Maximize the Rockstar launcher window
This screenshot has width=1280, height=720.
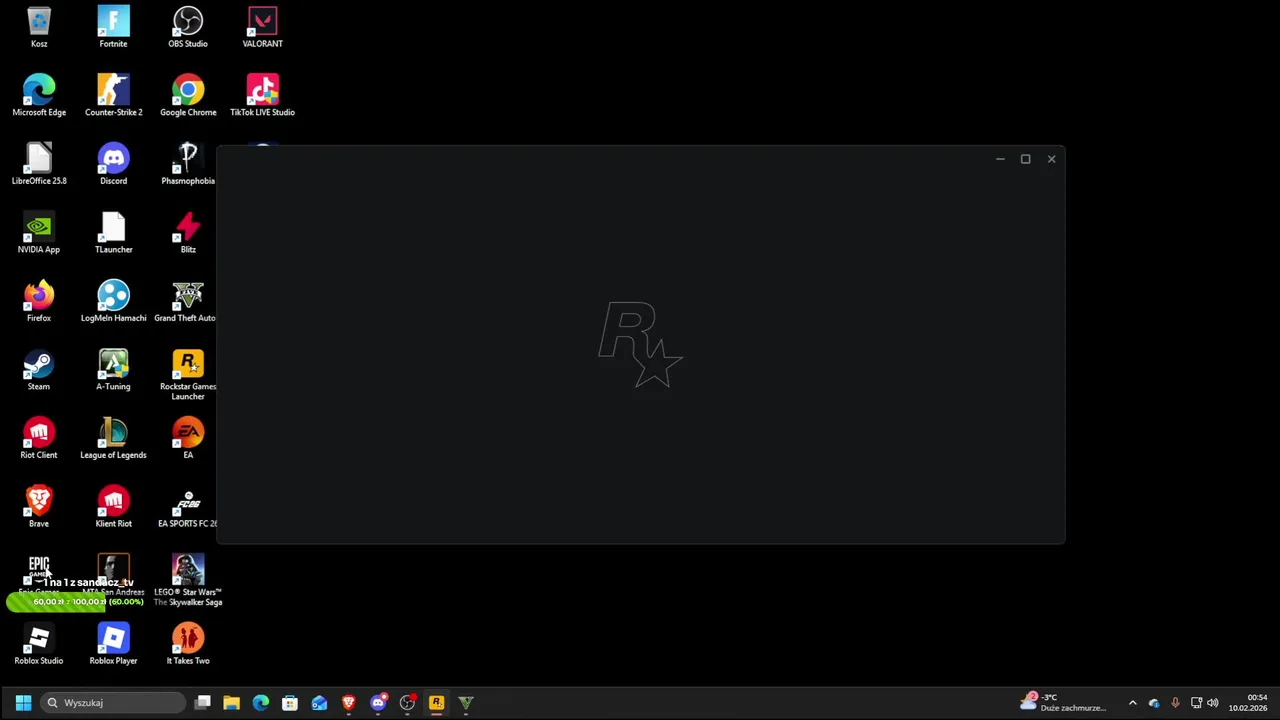click(1025, 159)
